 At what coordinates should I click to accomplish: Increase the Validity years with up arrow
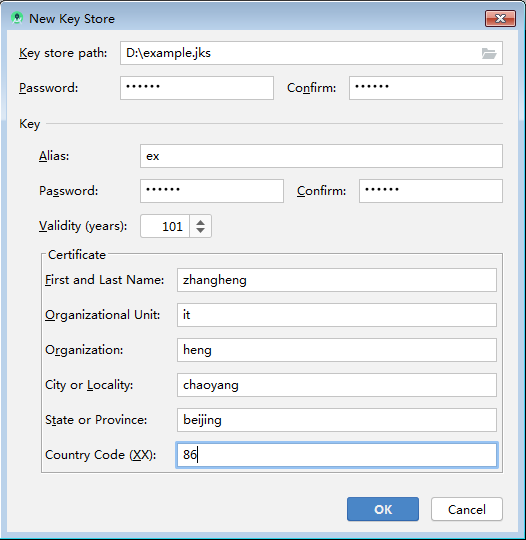click(x=200, y=221)
